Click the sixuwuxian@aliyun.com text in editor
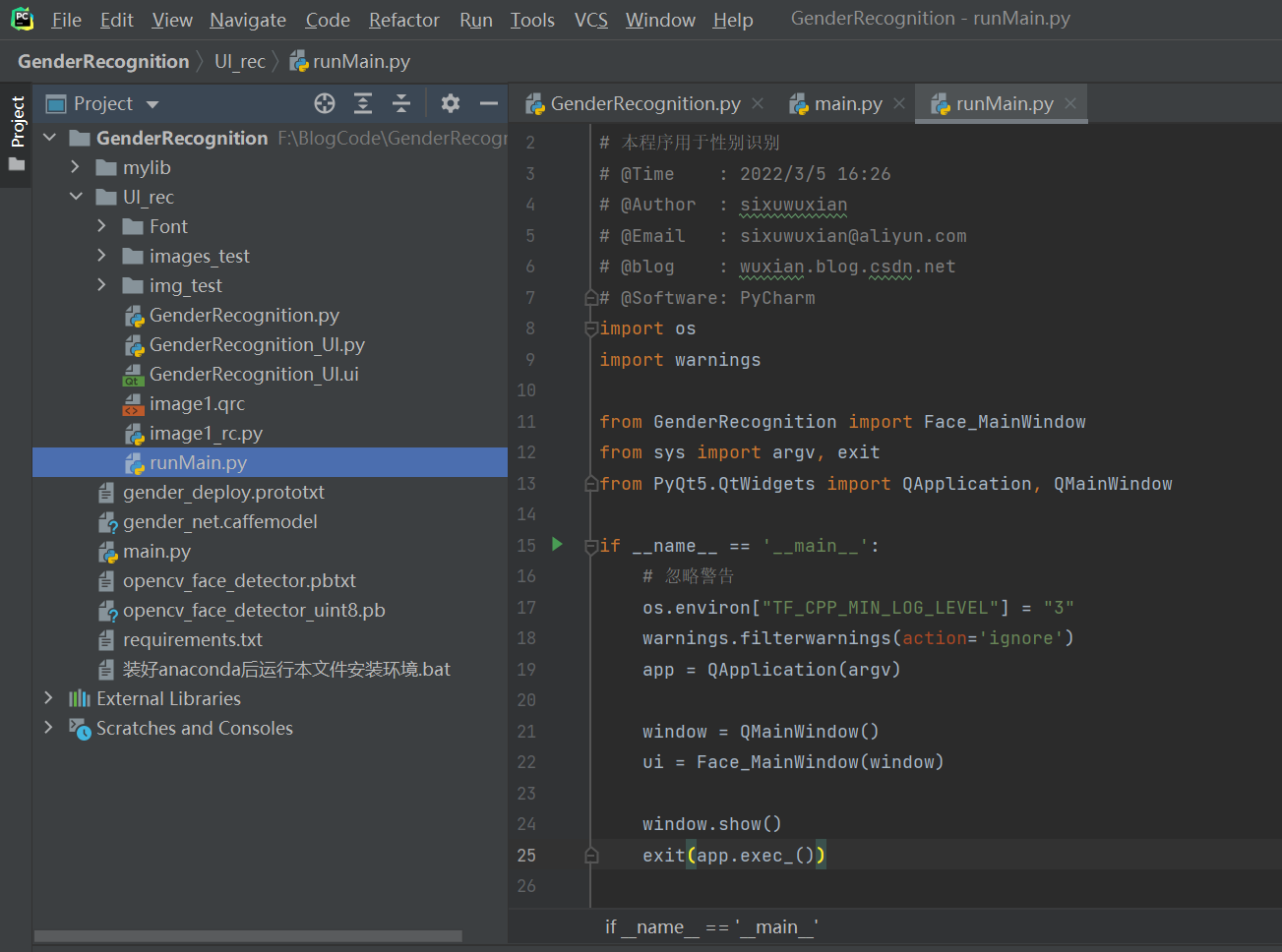This screenshot has width=1282, height=952. click(x=853, y=236)
